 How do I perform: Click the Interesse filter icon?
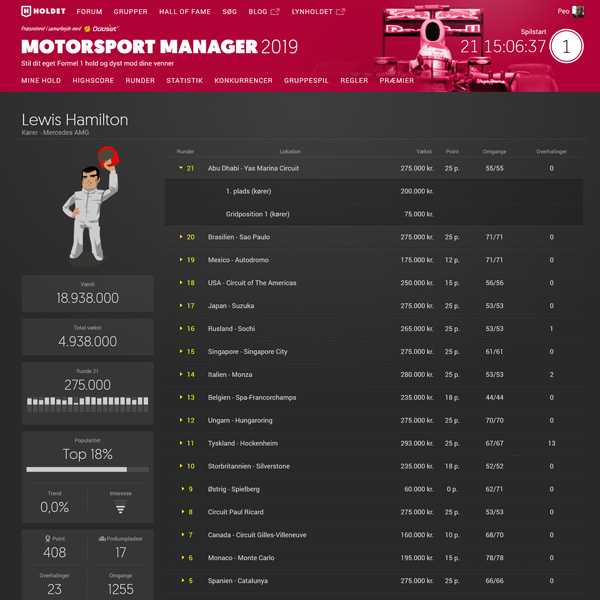121,508
